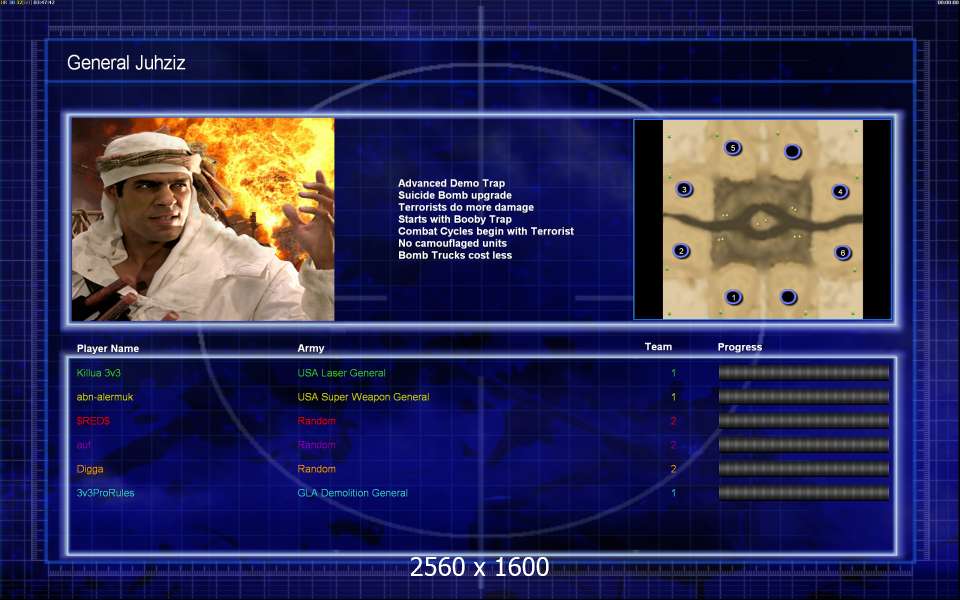Click "No camouflaged units" line
Screen dimensions: 960x600
click(x=452, y=243)
